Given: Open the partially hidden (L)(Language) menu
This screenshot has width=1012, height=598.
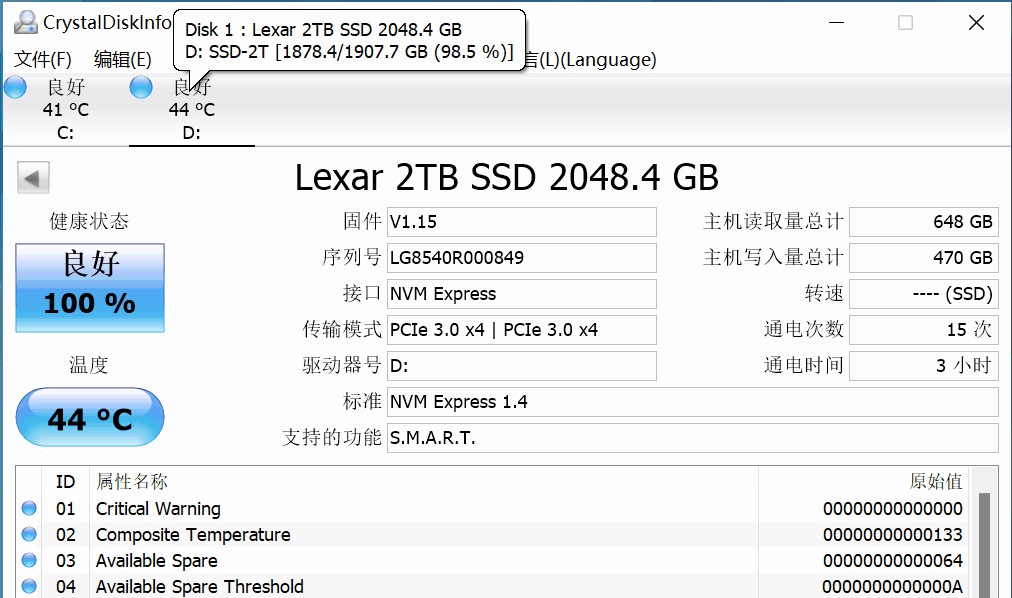Looking at the screenshot, I should pyautogui.click(x=591, y=59).
